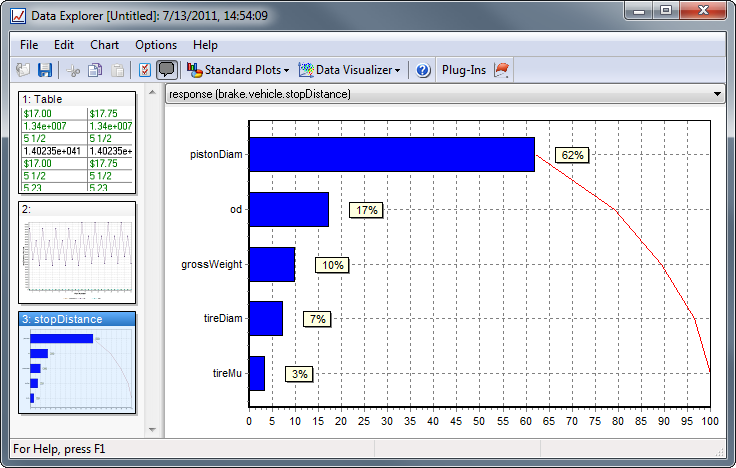Click the blue pistonDiam bar
This screenshot has height=468, width=736.
tap(390, 155)
